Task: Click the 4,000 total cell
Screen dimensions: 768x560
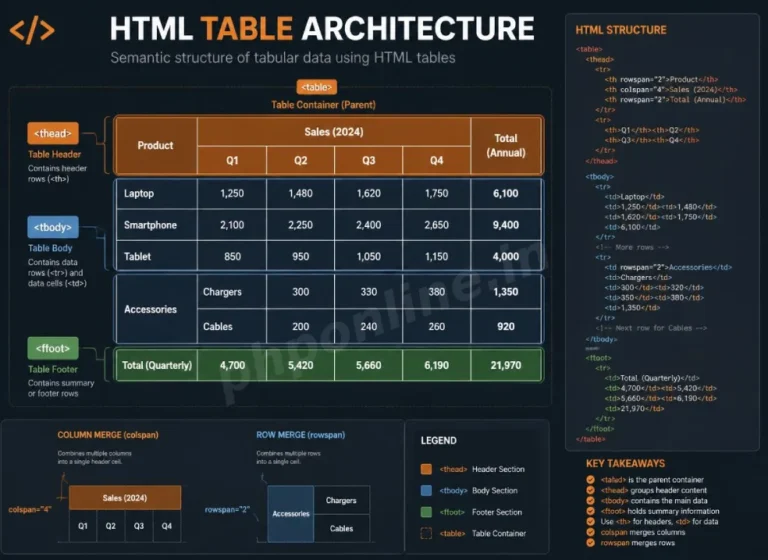Action: click(506, 256)
